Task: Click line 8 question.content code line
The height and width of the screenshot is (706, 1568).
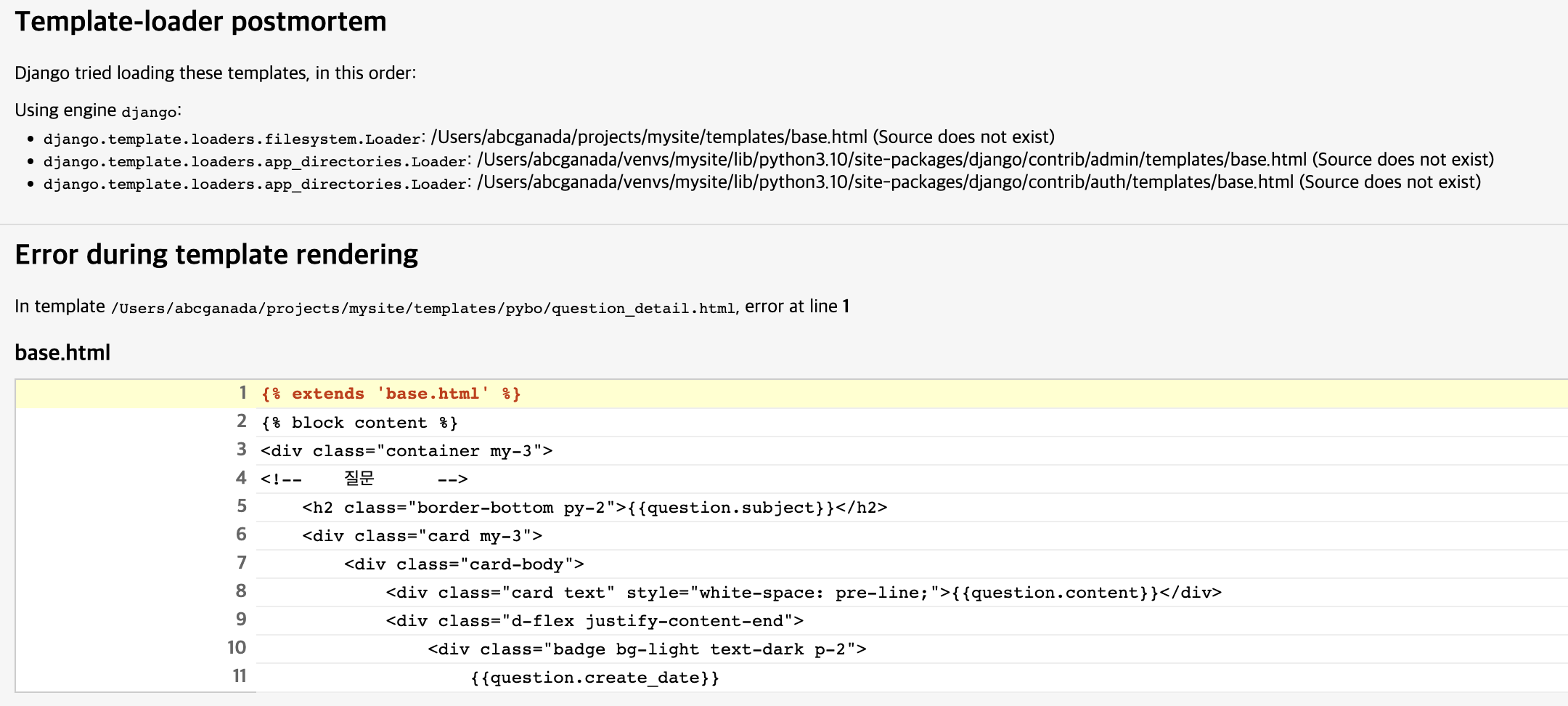Action: tap(804, 593)
